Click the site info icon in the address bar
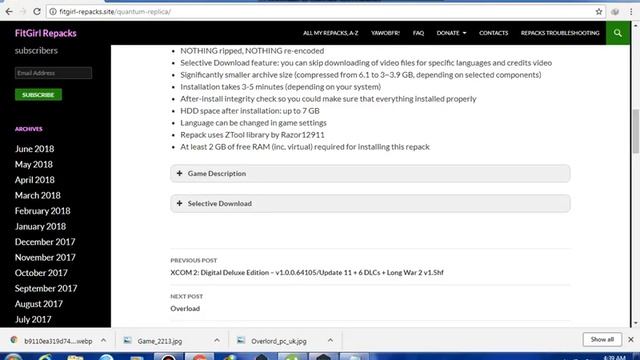 [x=53, y=12]
